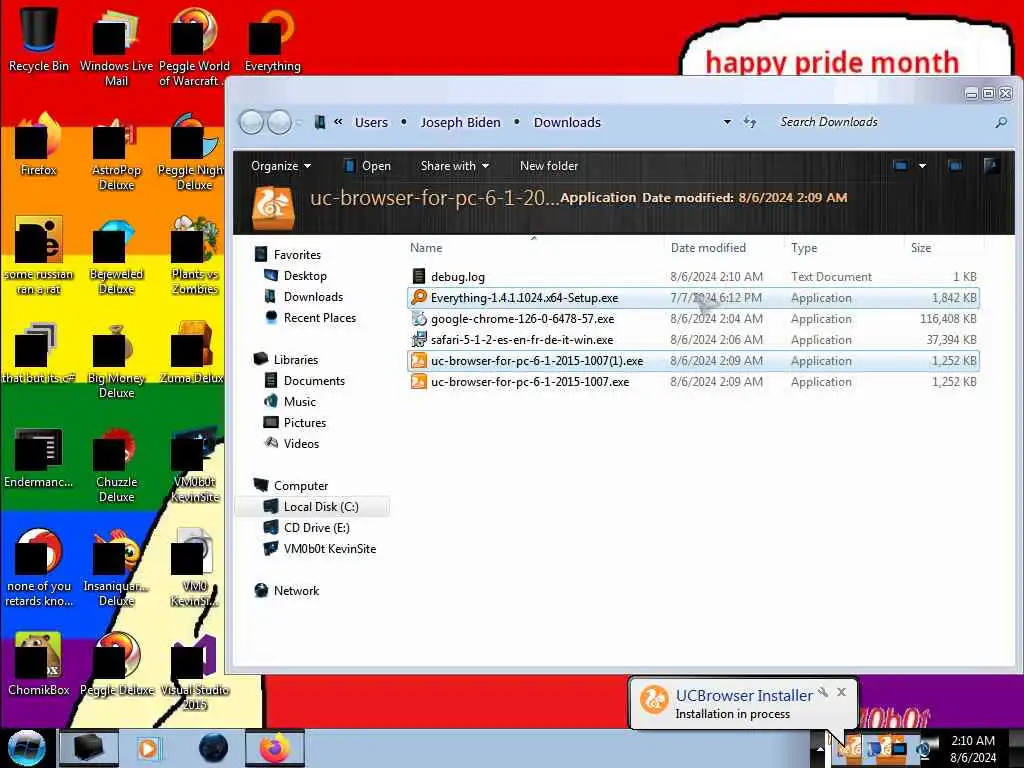This screenshot has width=1024, height=768.
Task: Click the help icon in Explorer toolbar
Action: click(991, 166)
